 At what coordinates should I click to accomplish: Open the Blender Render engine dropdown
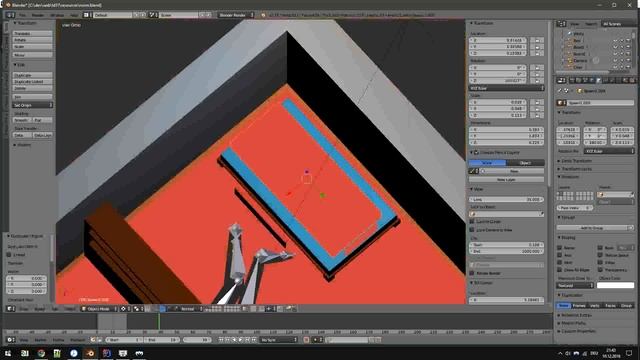(236, 15)
